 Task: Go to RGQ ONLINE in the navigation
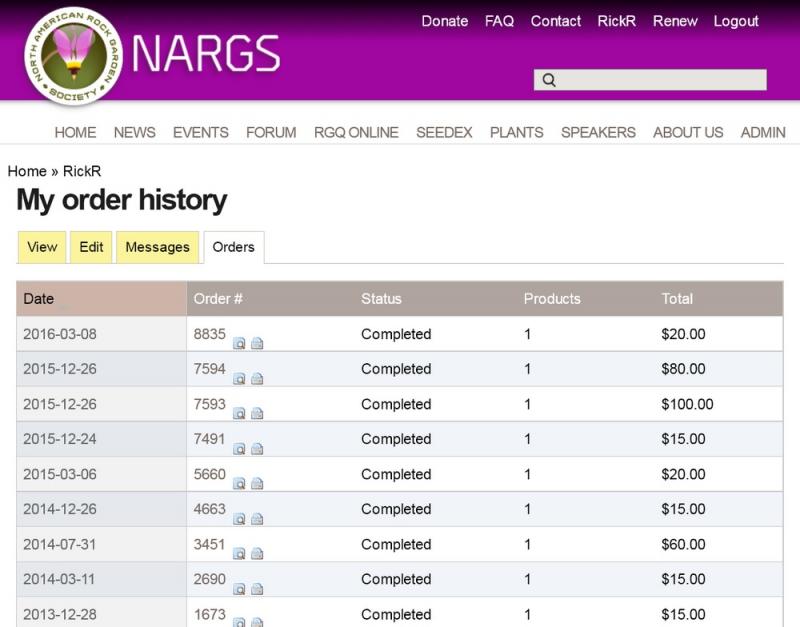pos(356,132)
